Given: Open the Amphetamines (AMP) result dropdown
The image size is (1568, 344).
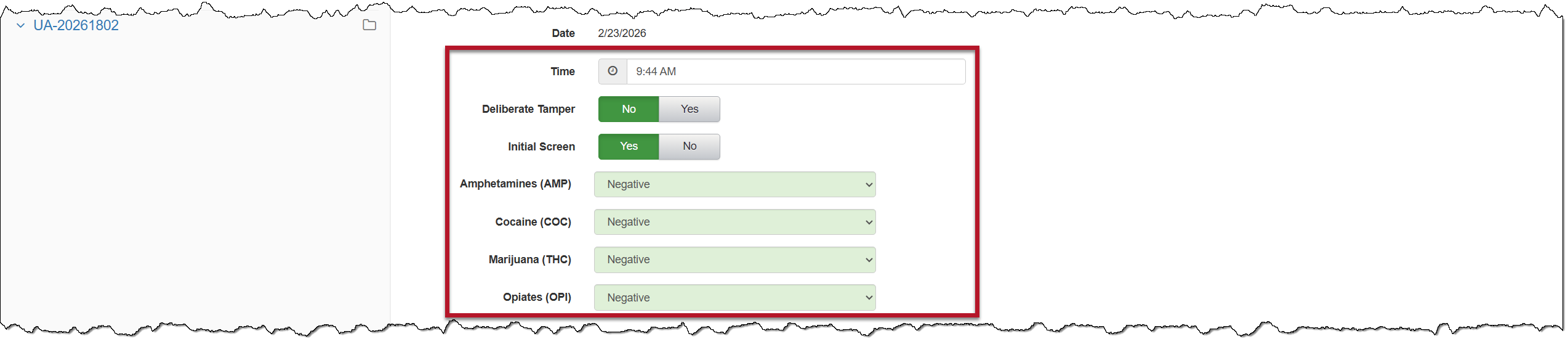Looking at the screenshot, I should (734, 184).
